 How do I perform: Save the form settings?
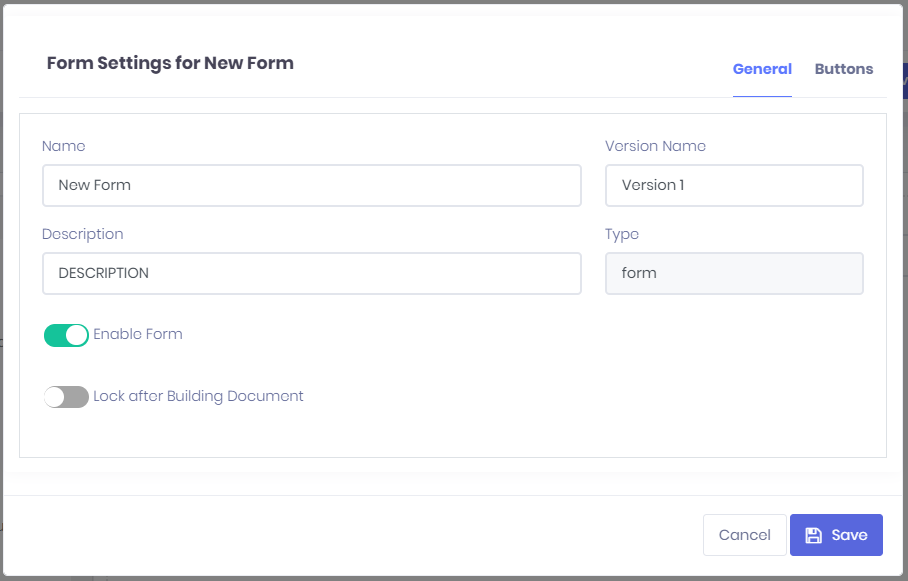836,535
